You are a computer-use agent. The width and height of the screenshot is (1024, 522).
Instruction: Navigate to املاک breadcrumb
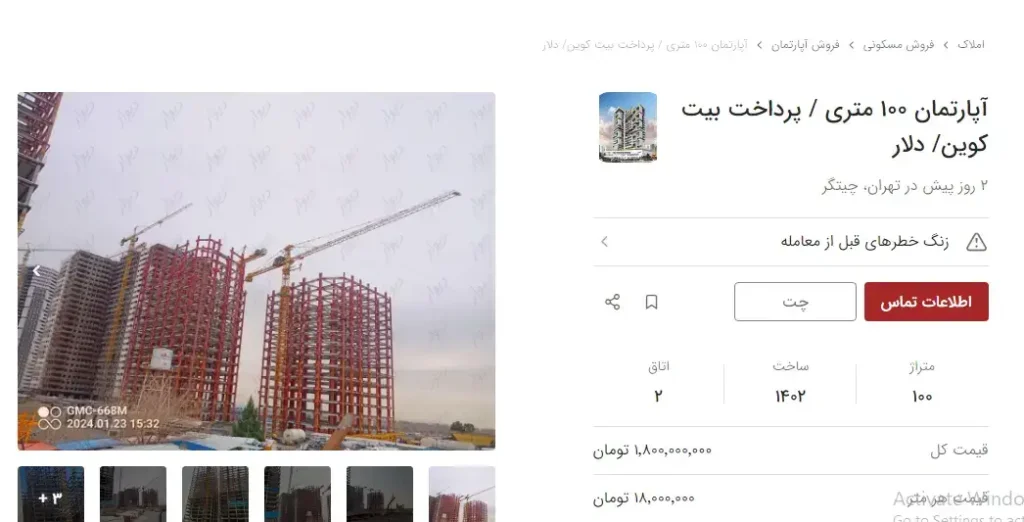(970, 44)
